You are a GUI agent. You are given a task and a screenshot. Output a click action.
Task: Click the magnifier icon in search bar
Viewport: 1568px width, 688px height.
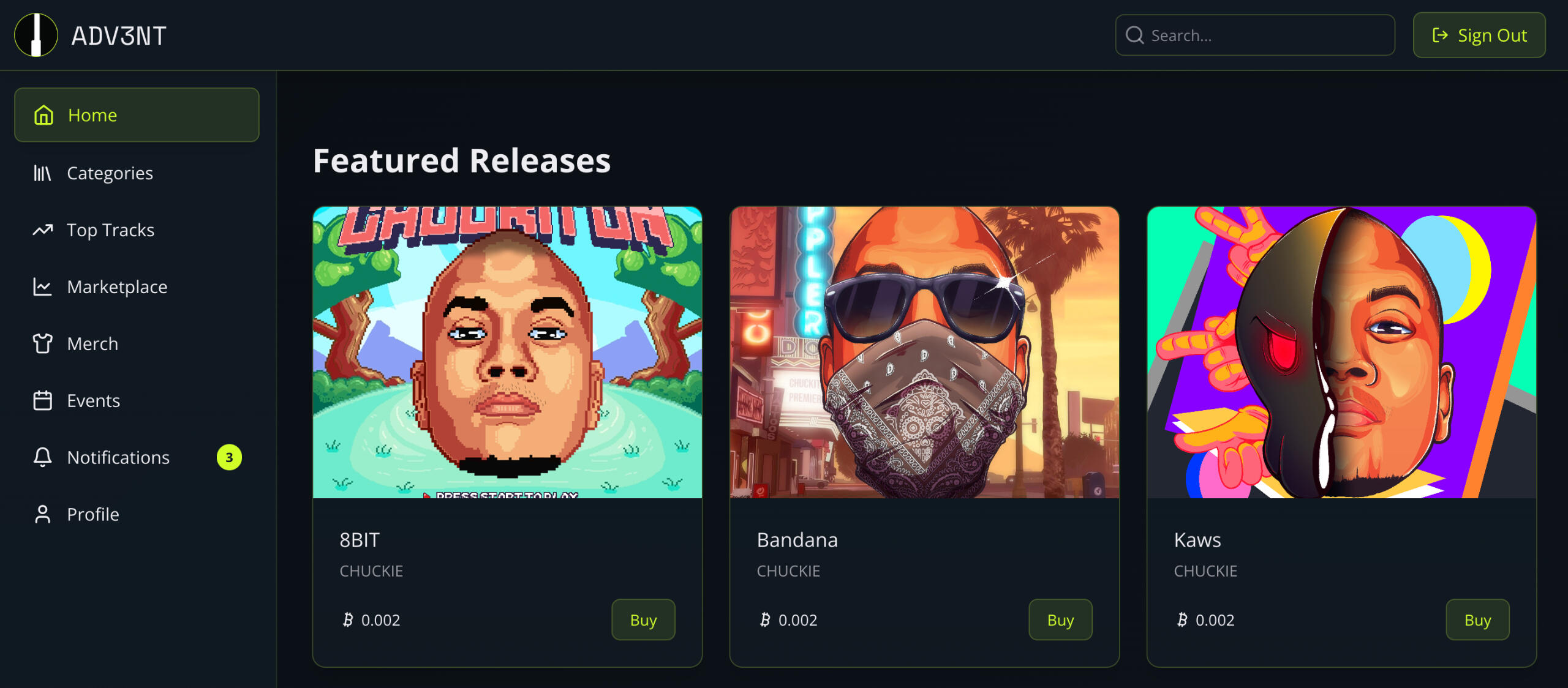pos(1134,36)
